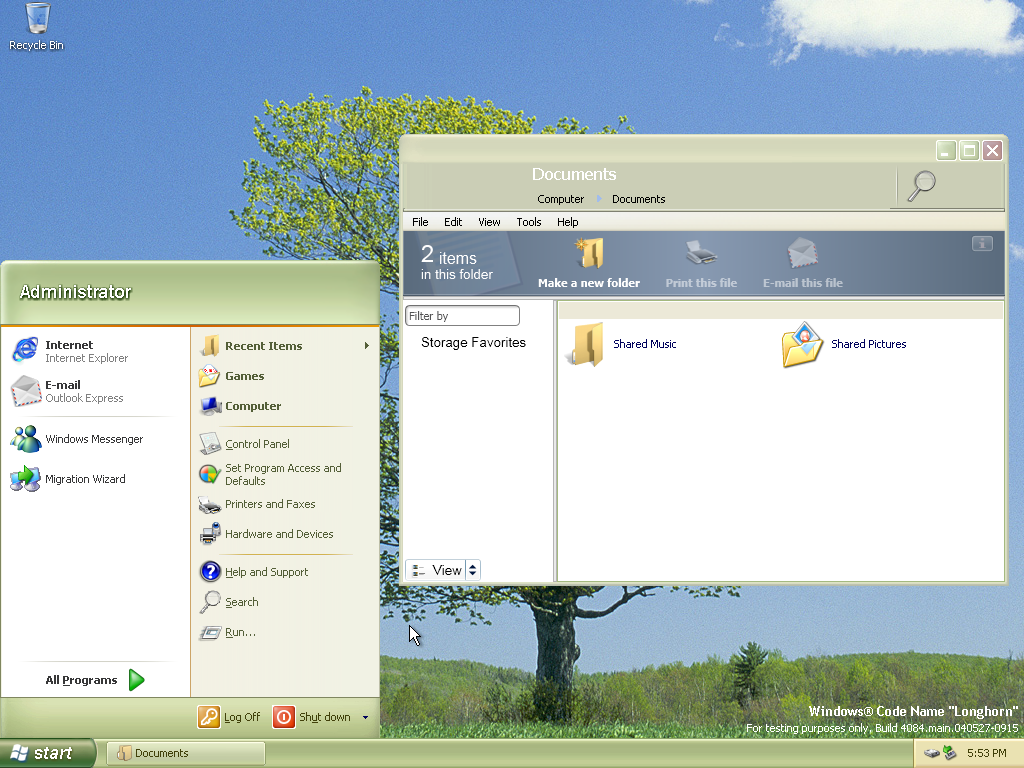Open the View dropdown in the left pane
The height and width of the screenshot is (768, 1024).
(x=473, y=570)
